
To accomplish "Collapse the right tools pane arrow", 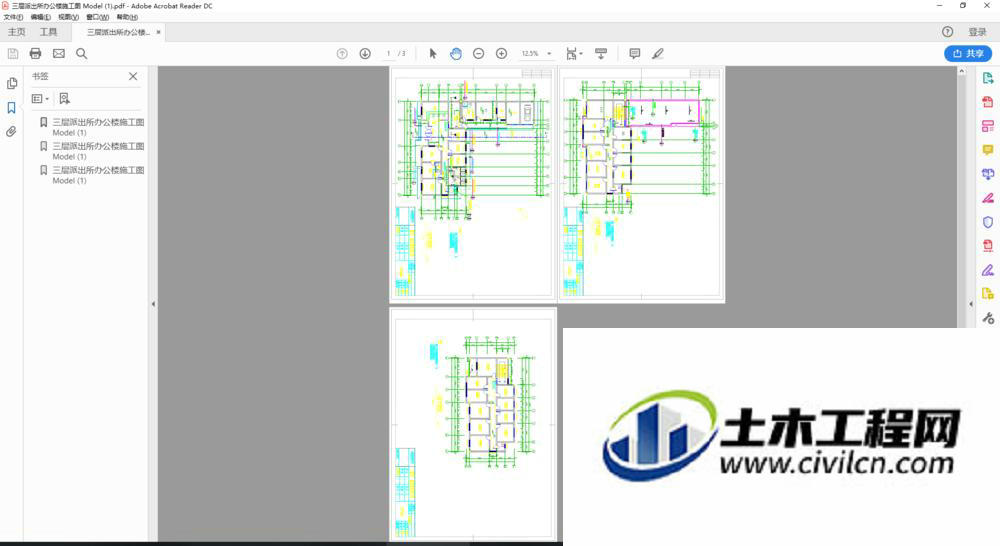I will coord(971,304).
